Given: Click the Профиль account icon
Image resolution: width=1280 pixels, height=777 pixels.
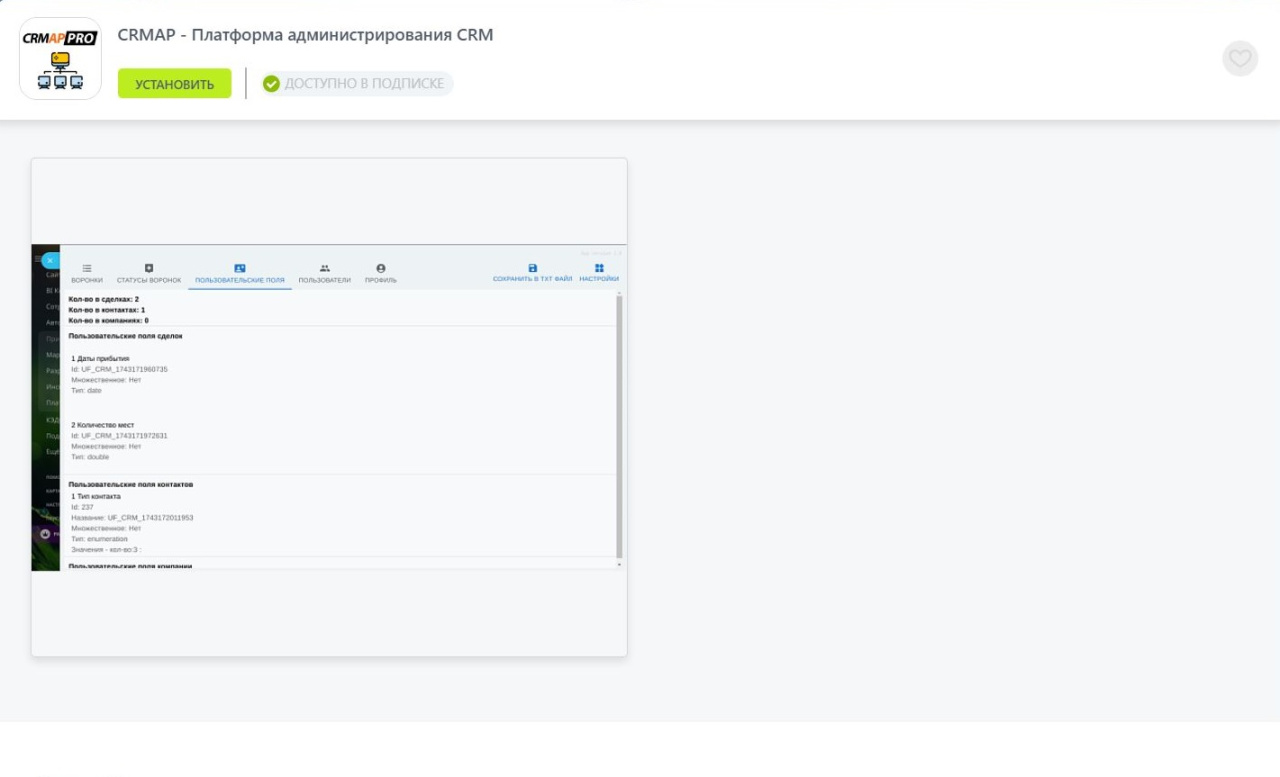Looking at the screenshot, I should pos(381,268).
